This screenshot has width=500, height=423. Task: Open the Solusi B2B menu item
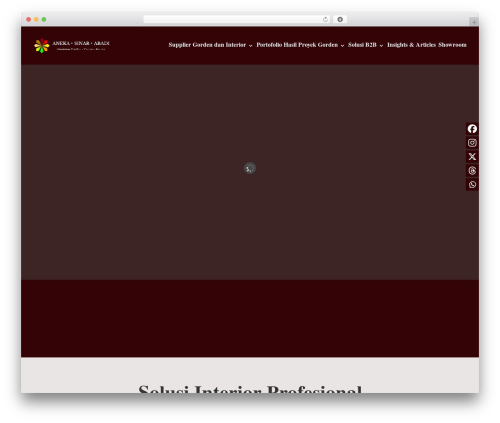362,45
